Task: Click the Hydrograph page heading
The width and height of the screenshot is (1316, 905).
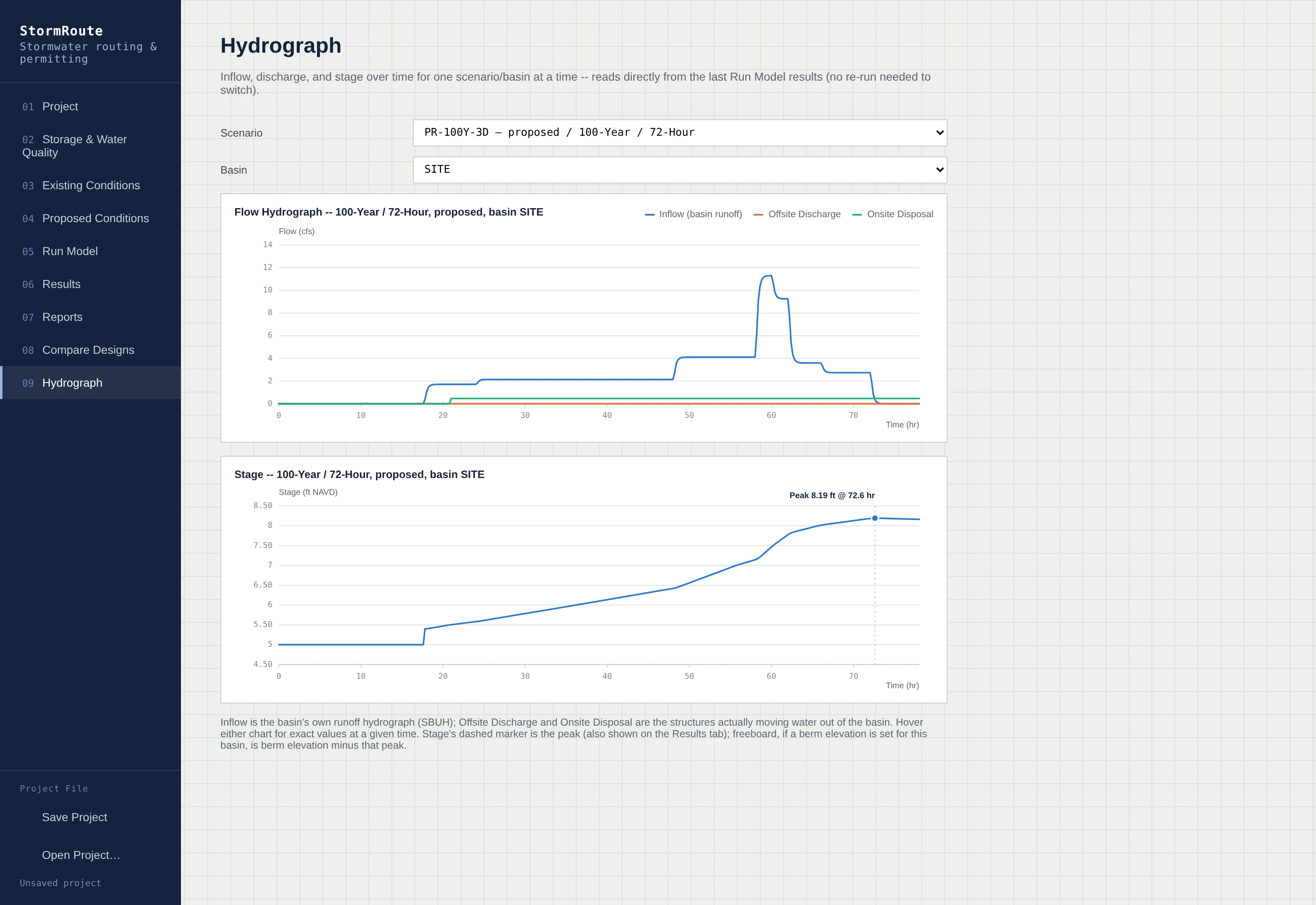Action: [281, 45]
